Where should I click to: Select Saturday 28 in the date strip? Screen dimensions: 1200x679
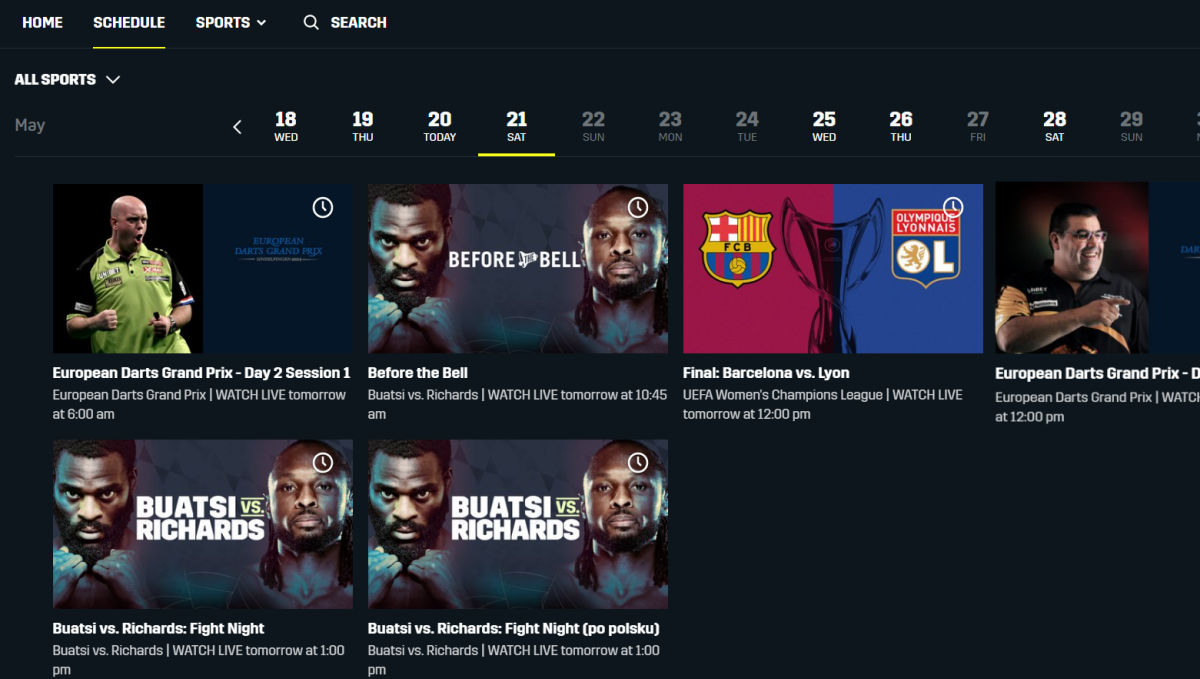coord(1055,127)
